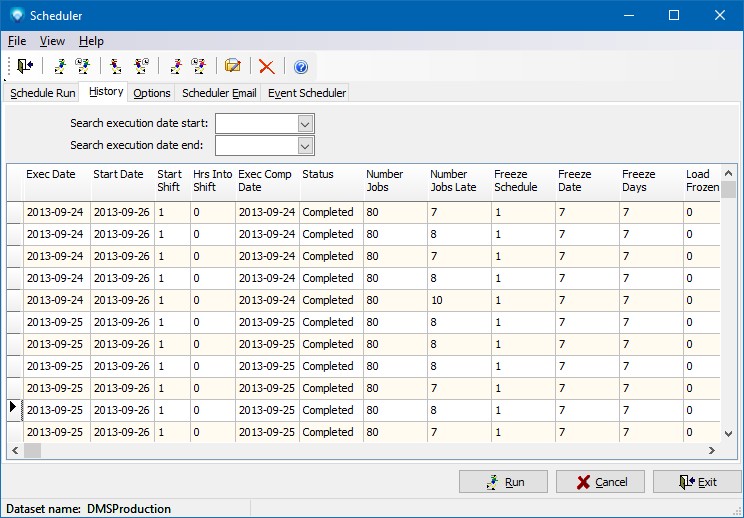The image size is (744, 518).
Task: Open the View menu
Action: click(52, 41)
